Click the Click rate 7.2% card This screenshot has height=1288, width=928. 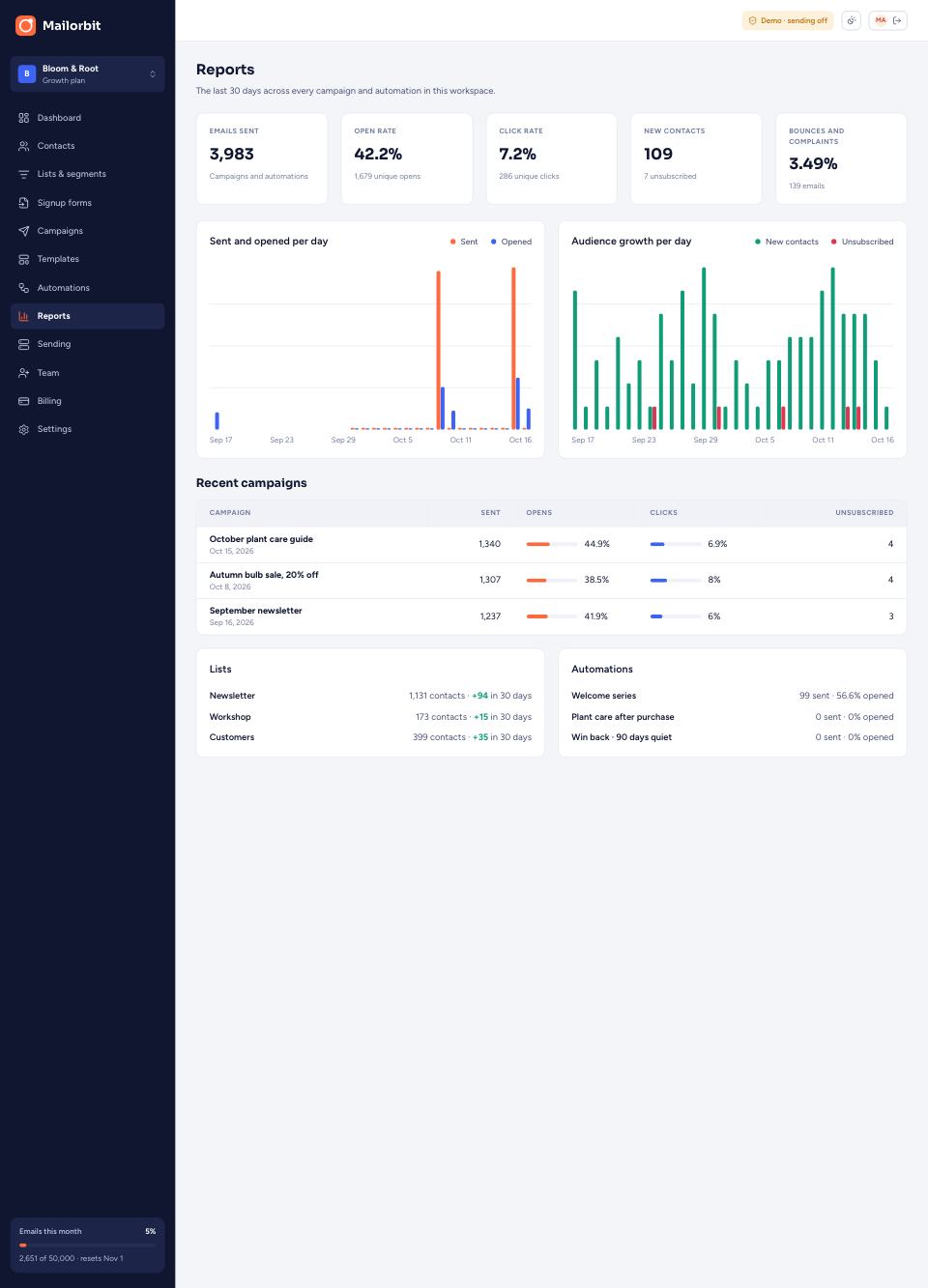point(551,158)
